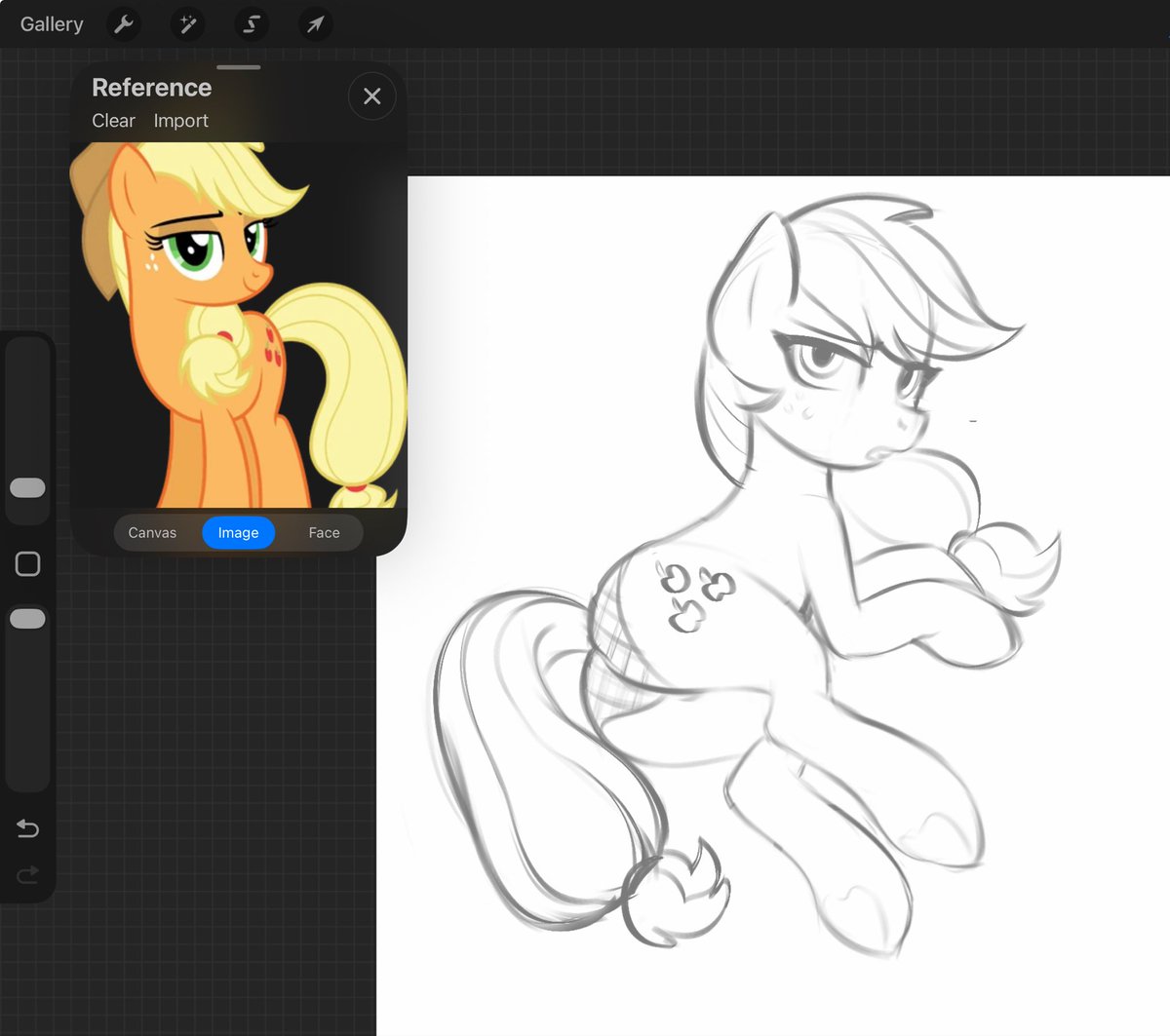Click the Reference panel title
This screenshot has height=1036, width=1170.
point(151,88)
